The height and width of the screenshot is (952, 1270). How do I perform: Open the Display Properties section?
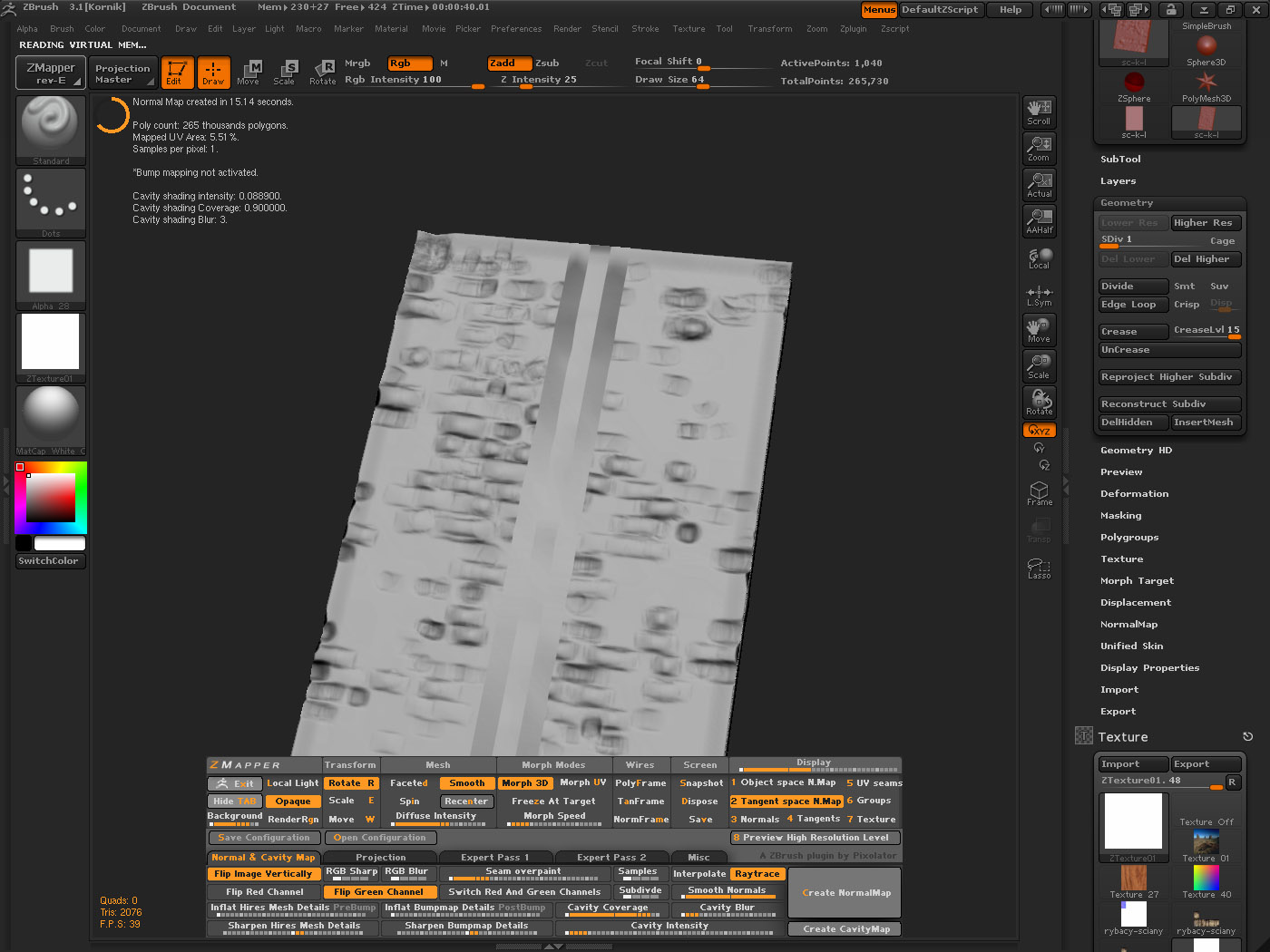coord(1149,668)
